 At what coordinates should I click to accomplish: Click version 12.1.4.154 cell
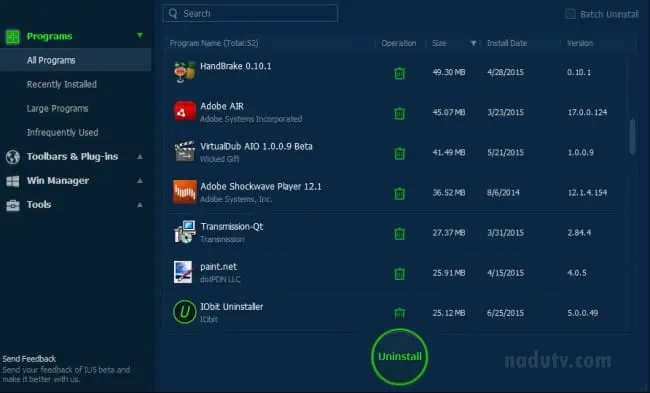(587, 192)
